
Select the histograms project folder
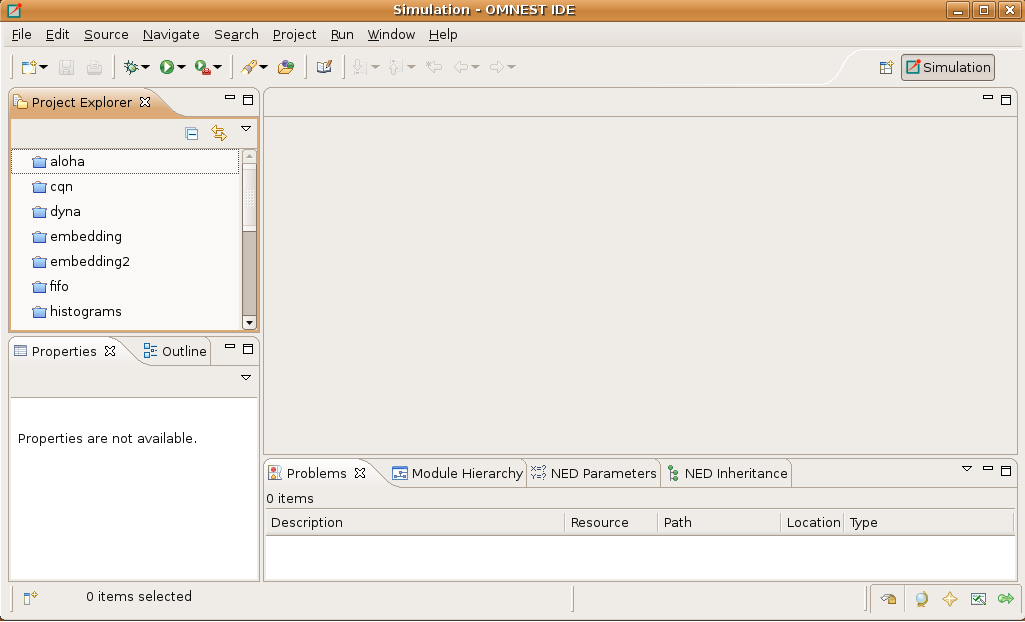125,312
